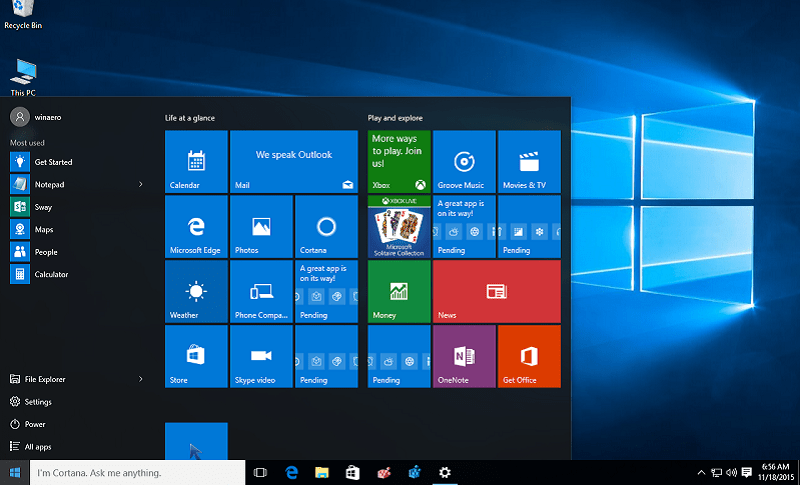The width and height of the screenshot is (800, 485).
Task: Select the This PC desktop icon
Action: click(23, 78)
